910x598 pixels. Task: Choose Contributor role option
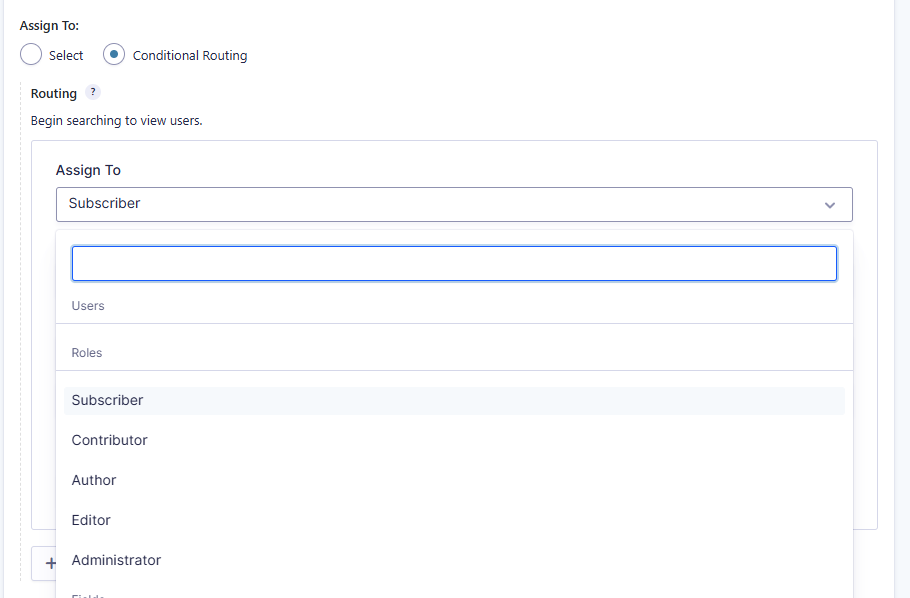coord(110,440)
